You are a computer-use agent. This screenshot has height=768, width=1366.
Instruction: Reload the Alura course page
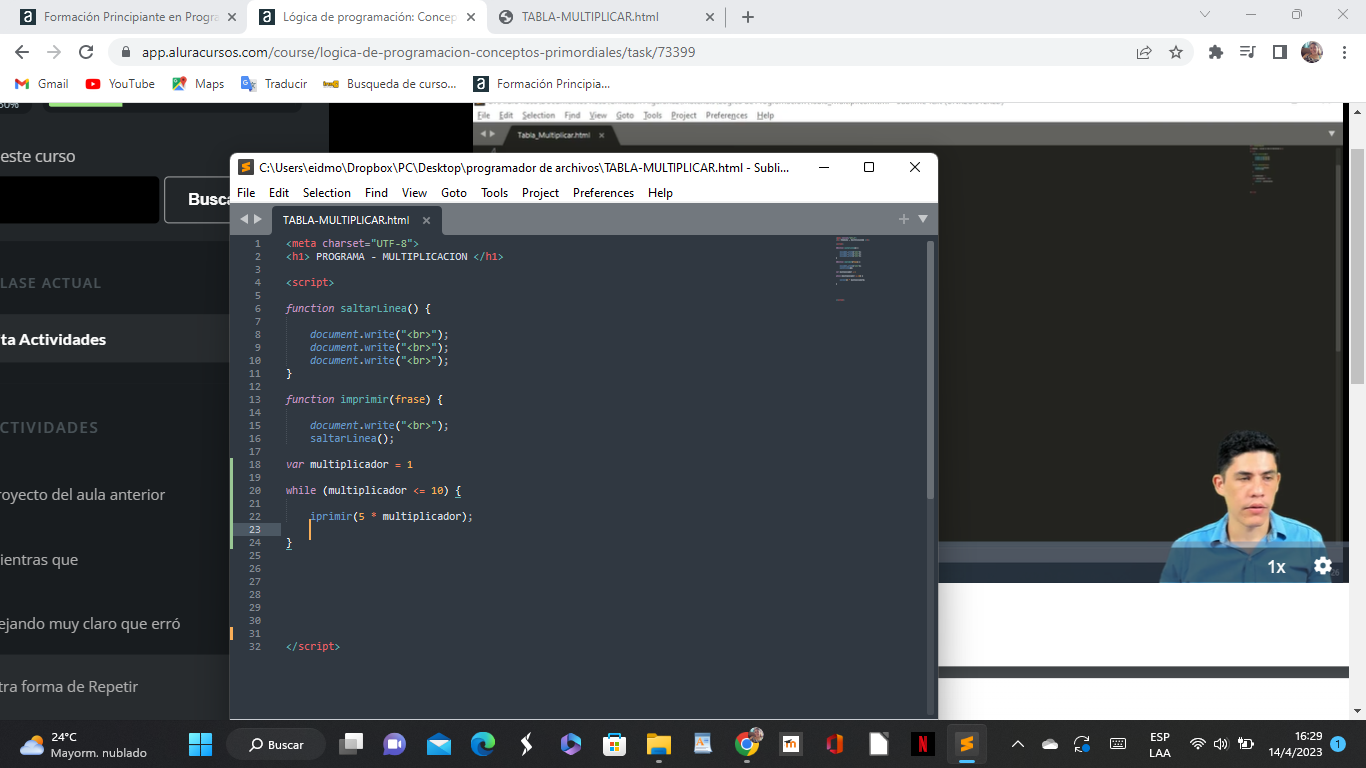[86, 52]
